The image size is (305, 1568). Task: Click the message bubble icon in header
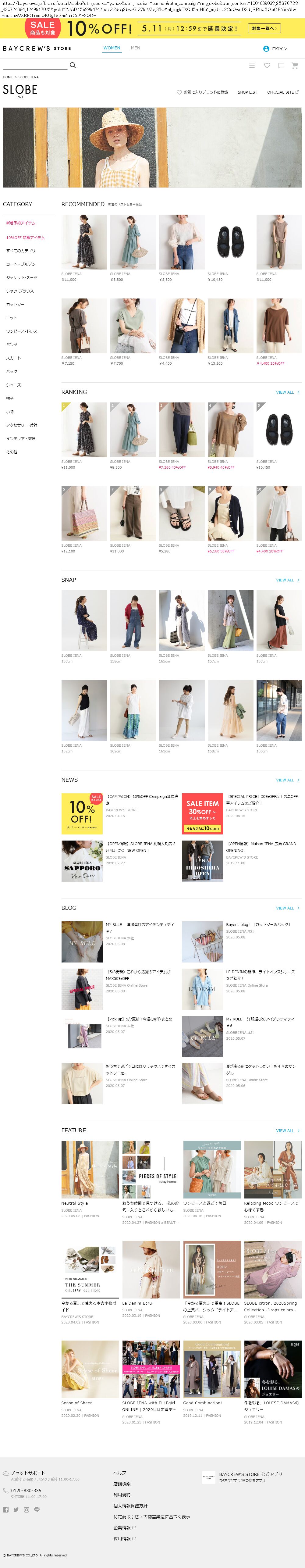tap(281, 65)
